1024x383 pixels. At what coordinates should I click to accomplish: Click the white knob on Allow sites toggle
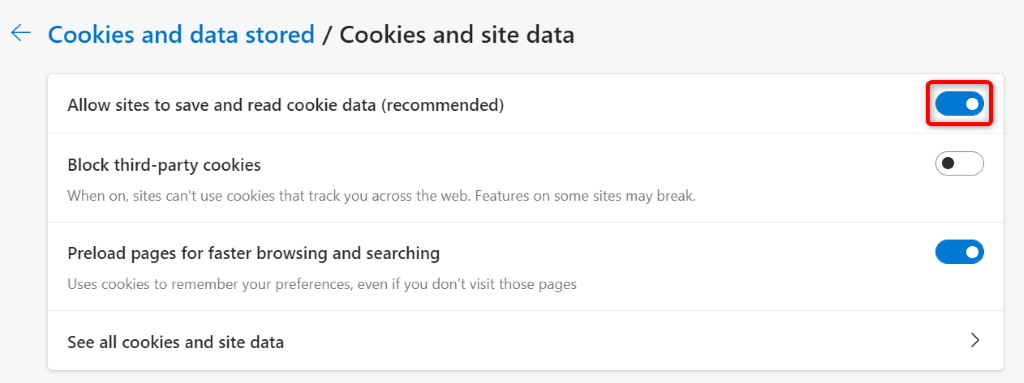(972, 103)
